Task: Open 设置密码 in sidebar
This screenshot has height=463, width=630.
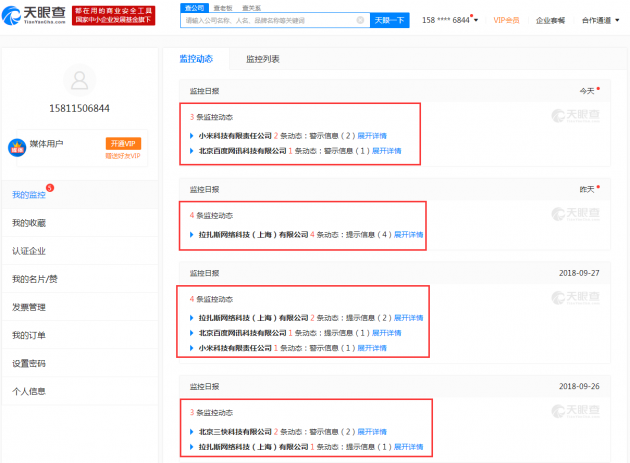Action: coord(80,363)
